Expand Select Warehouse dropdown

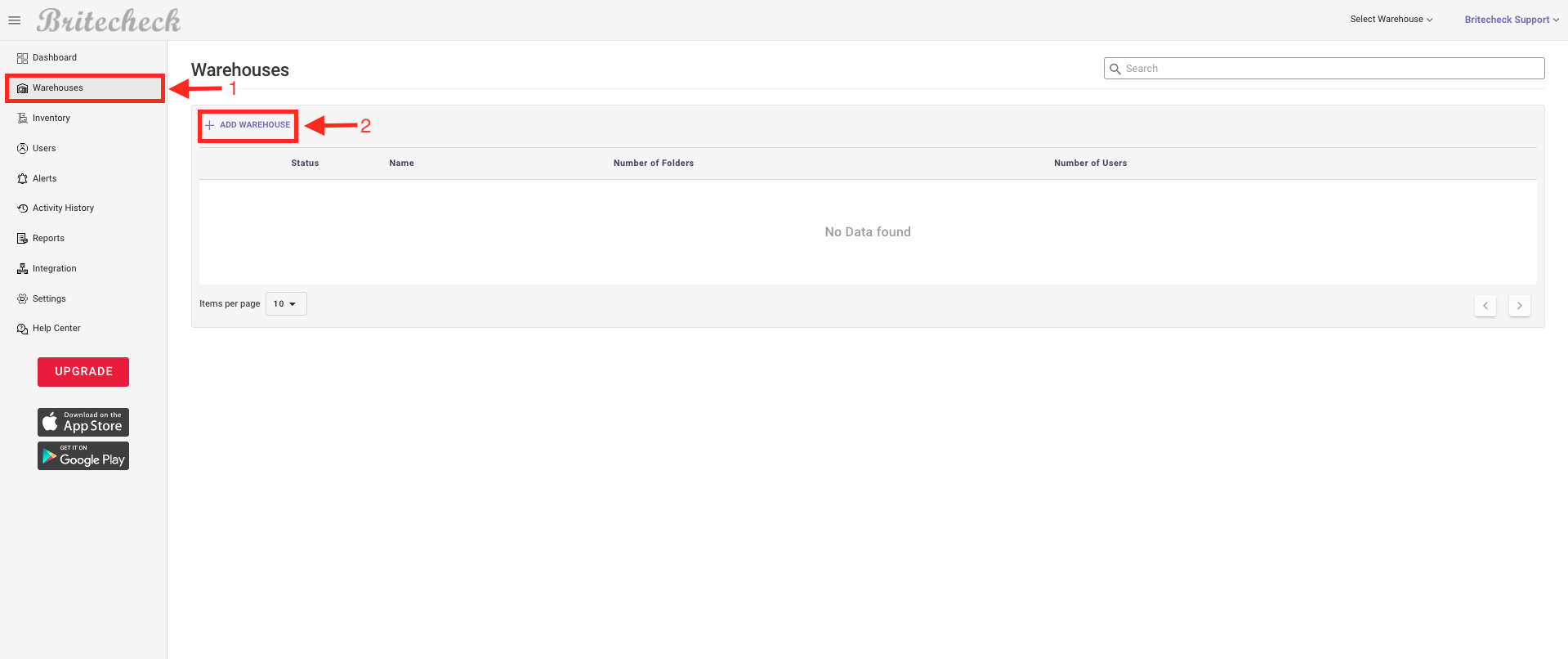[x=1391, y=19]
